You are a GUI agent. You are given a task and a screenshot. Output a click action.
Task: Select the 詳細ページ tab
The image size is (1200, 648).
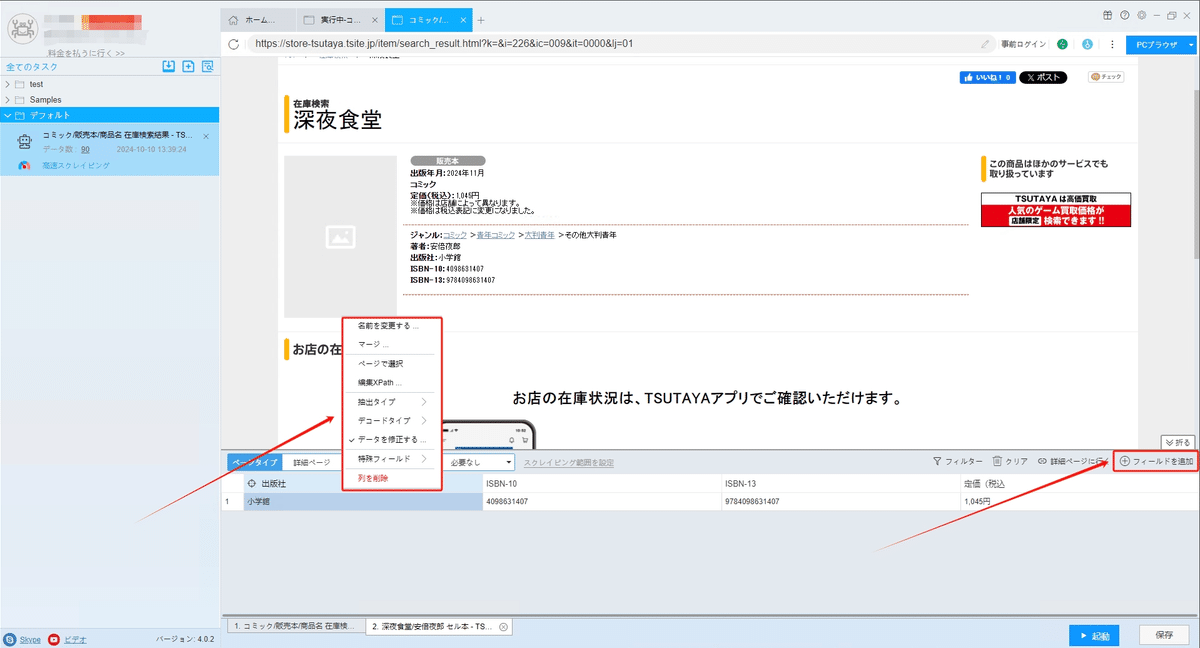pos(314,463)
